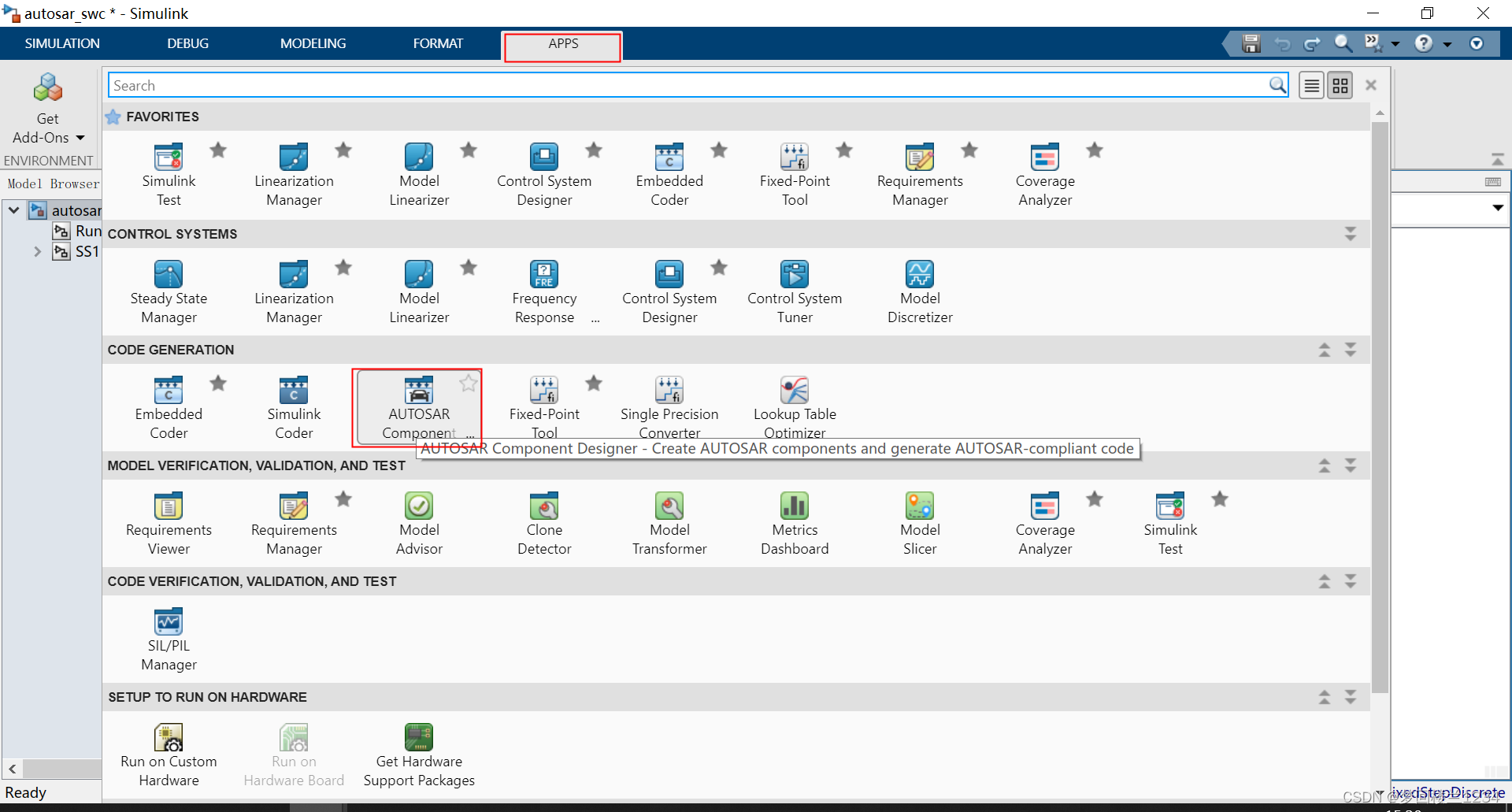Open the SIL/PIL Manager app
The width and height of the screenshot is (1512, 812).
coord(169,638)
